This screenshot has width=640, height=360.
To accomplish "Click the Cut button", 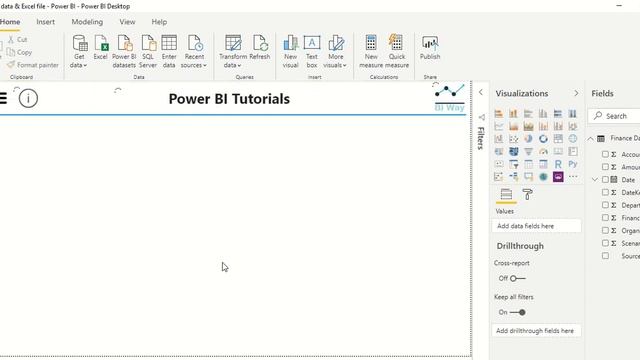I will (18, 40).
